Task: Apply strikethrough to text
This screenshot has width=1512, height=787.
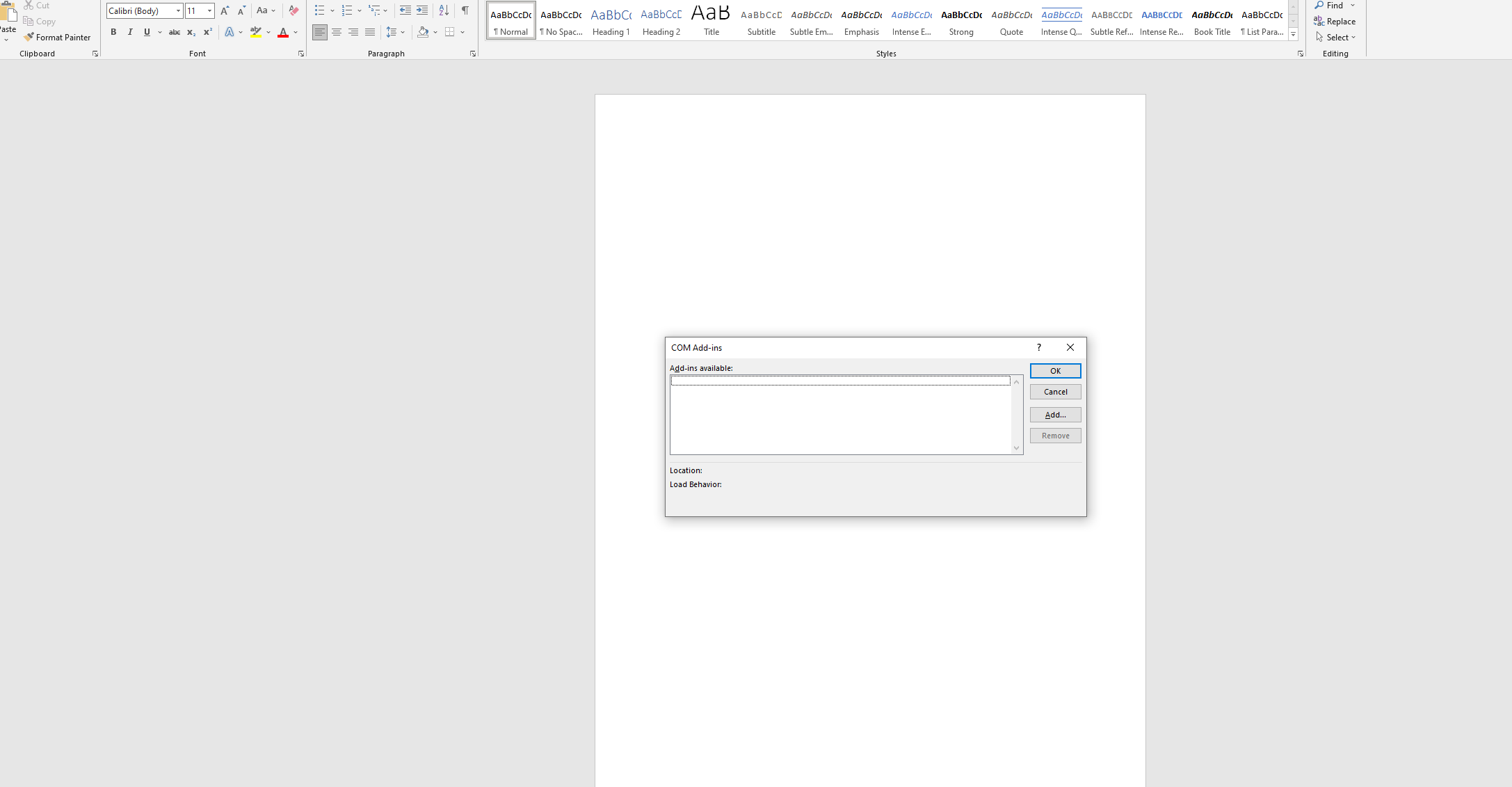Action: (x=174, y=32)
